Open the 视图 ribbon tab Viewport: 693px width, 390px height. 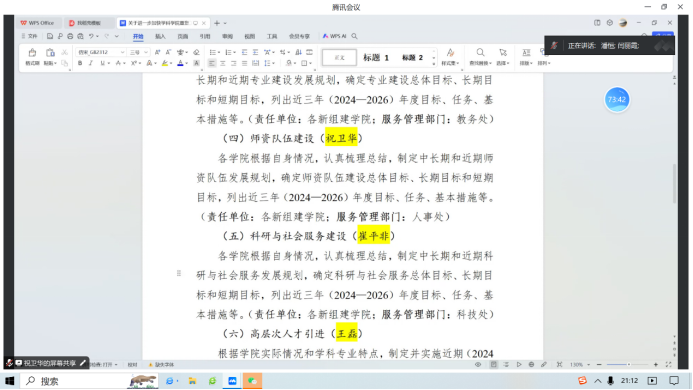(250, 36)
